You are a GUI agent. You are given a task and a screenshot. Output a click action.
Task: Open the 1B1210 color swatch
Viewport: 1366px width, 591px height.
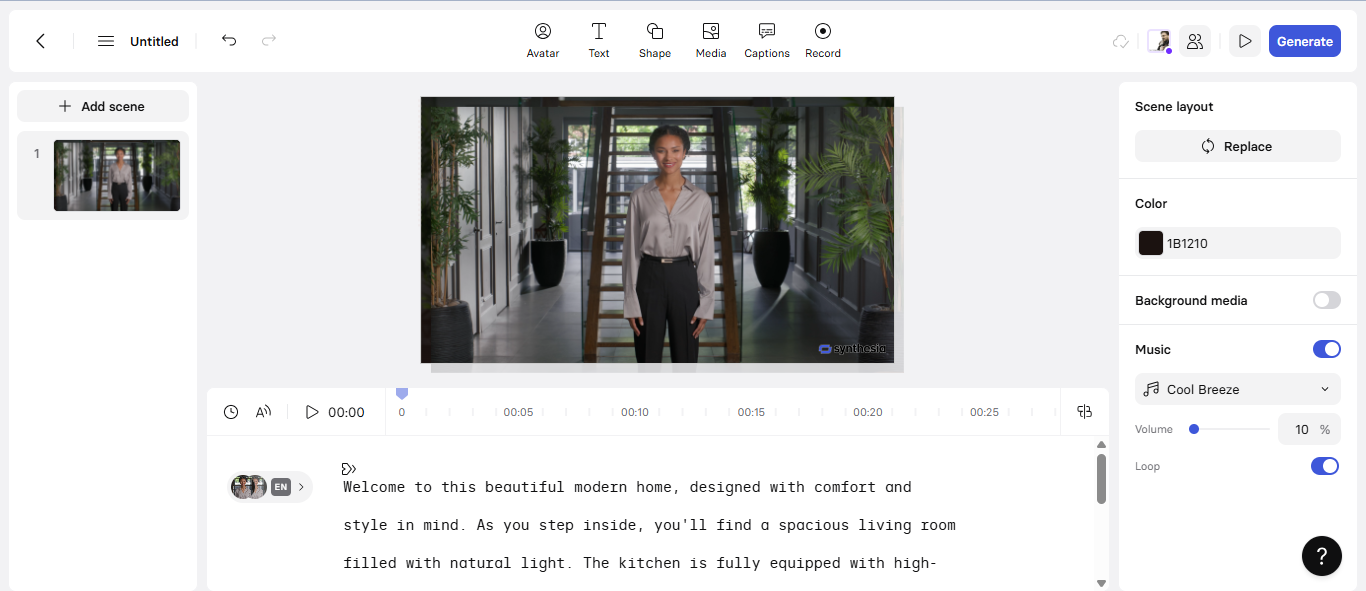(1151, 243)
